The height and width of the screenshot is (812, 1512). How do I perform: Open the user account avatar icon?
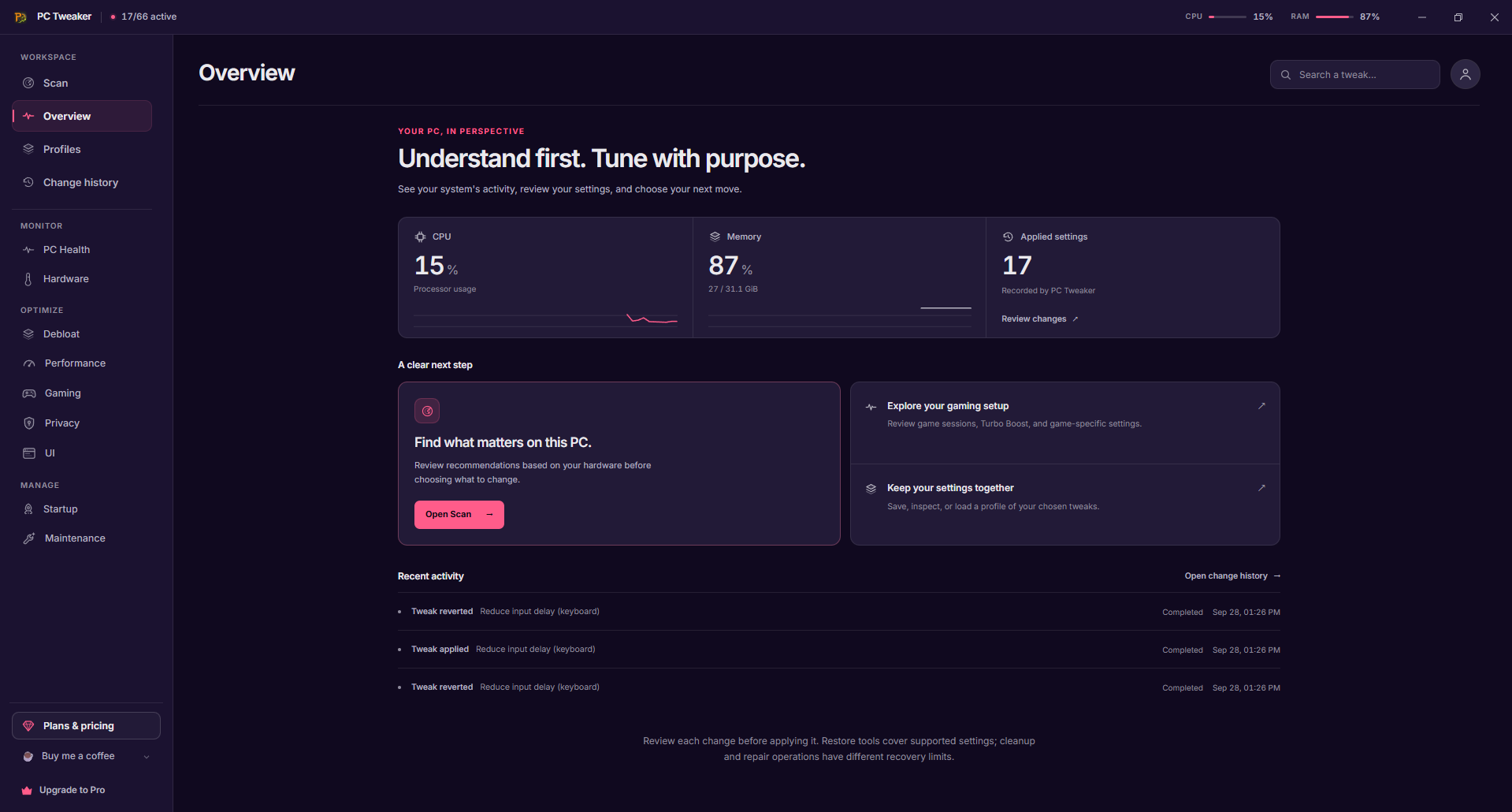(1465, 74)
